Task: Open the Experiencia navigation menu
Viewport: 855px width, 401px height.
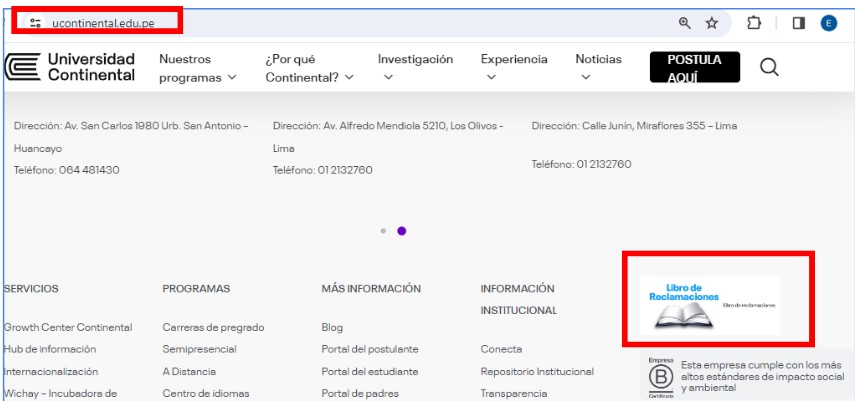Action: click(514, 67)
